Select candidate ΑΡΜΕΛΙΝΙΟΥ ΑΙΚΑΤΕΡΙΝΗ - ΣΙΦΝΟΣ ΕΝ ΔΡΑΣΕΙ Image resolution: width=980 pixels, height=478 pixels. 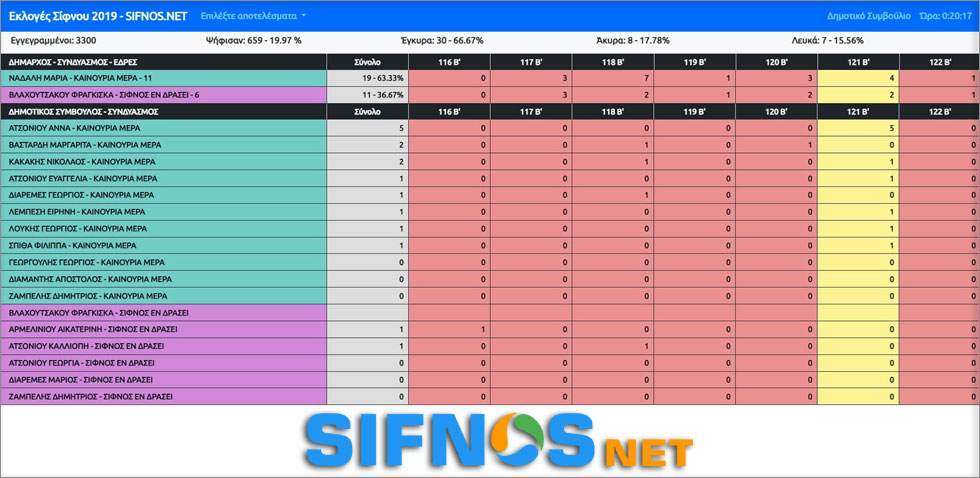(163, 329)
